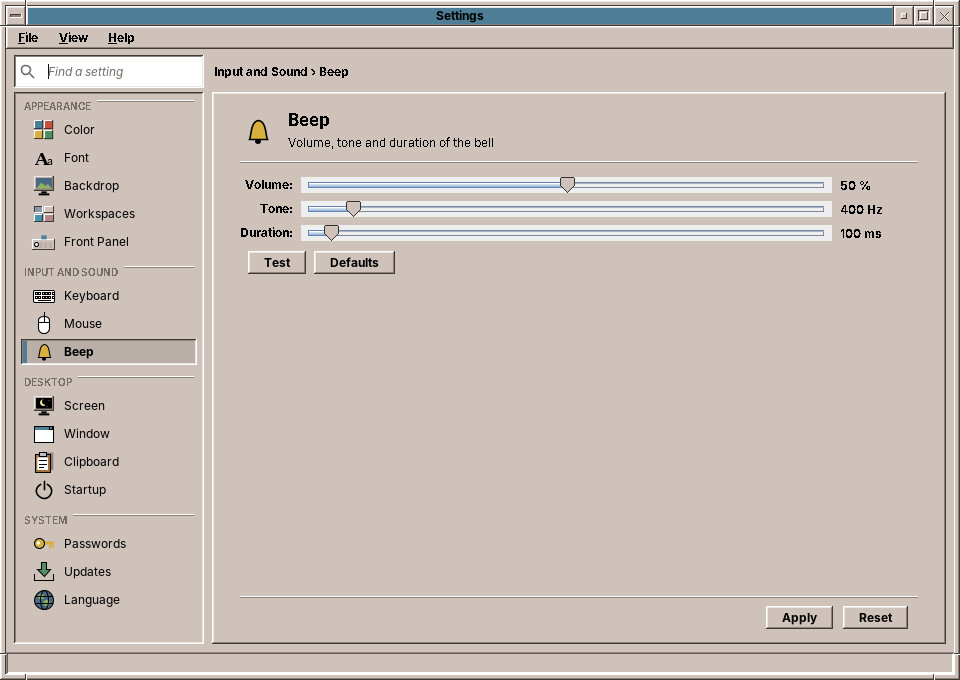Viewport: 960px width, 680px height.
Task: Click the beep description subtitle text
Action: [x=391, y=143]
